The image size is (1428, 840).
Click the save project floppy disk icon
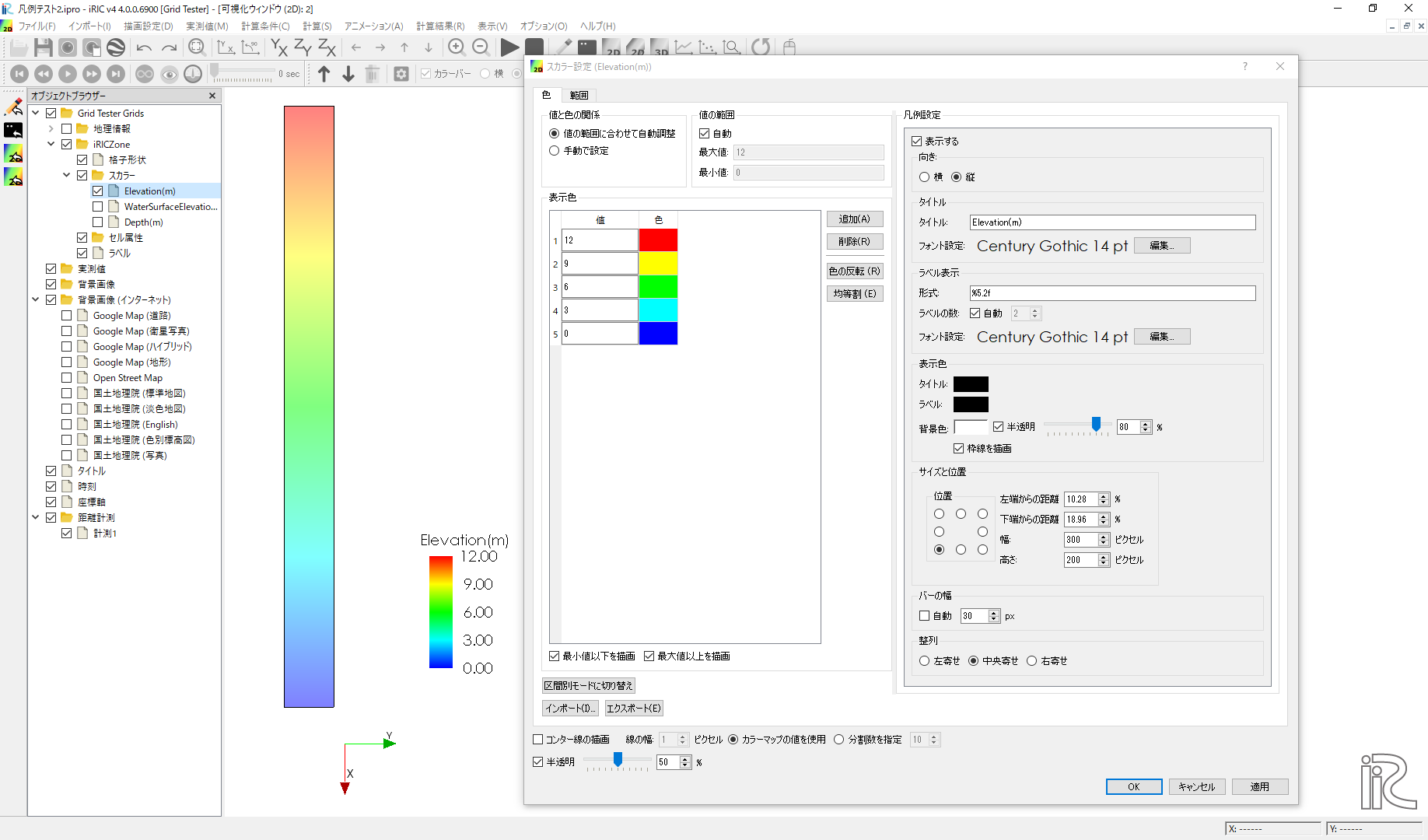point(44,47)
